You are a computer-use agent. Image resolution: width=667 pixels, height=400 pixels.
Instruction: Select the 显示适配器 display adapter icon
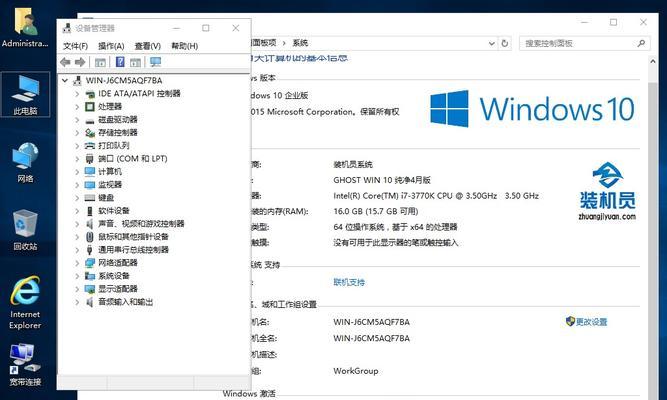click(x=90, y=289)
